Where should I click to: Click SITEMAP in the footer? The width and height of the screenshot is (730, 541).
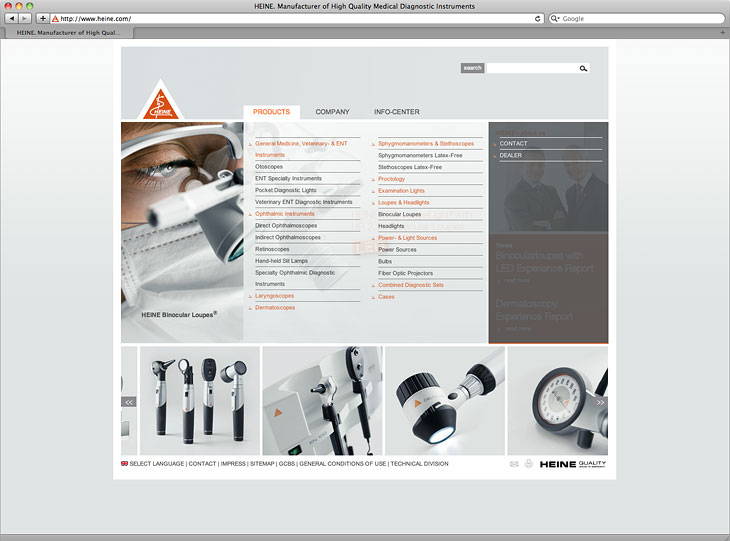[262, 464]
